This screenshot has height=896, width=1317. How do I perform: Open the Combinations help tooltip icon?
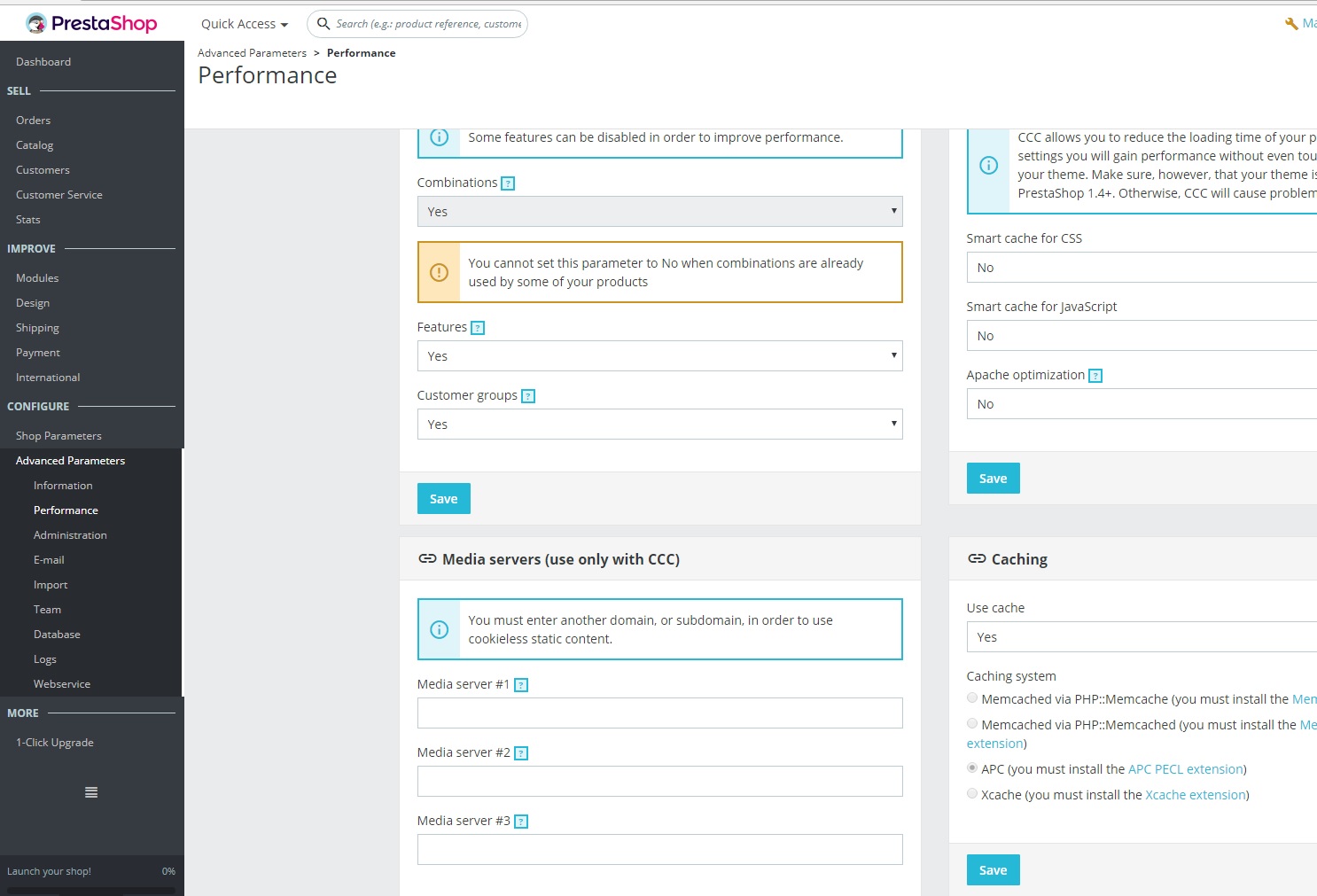point(508,183)
